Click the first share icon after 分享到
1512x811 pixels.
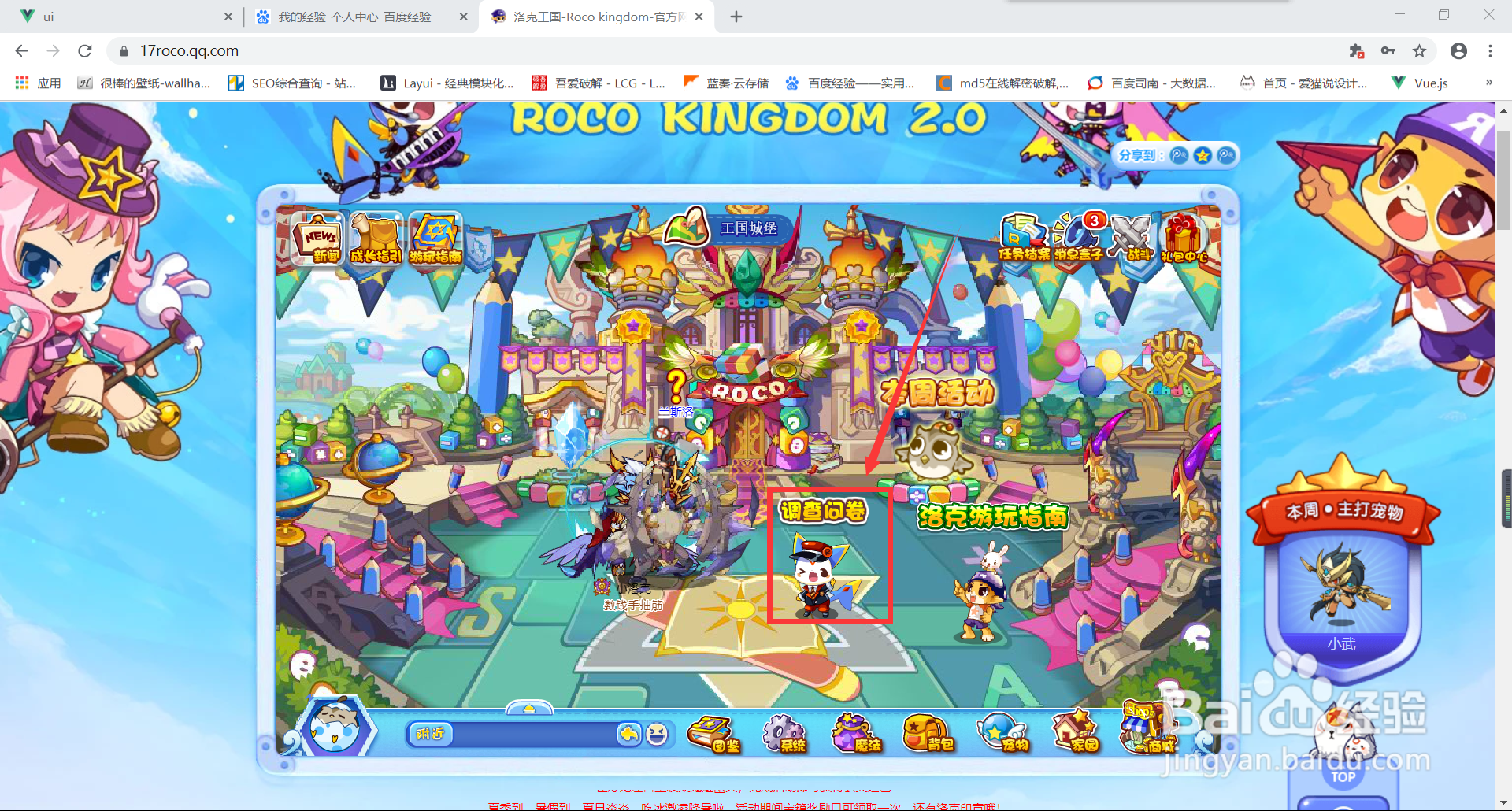click(1179, 155)
